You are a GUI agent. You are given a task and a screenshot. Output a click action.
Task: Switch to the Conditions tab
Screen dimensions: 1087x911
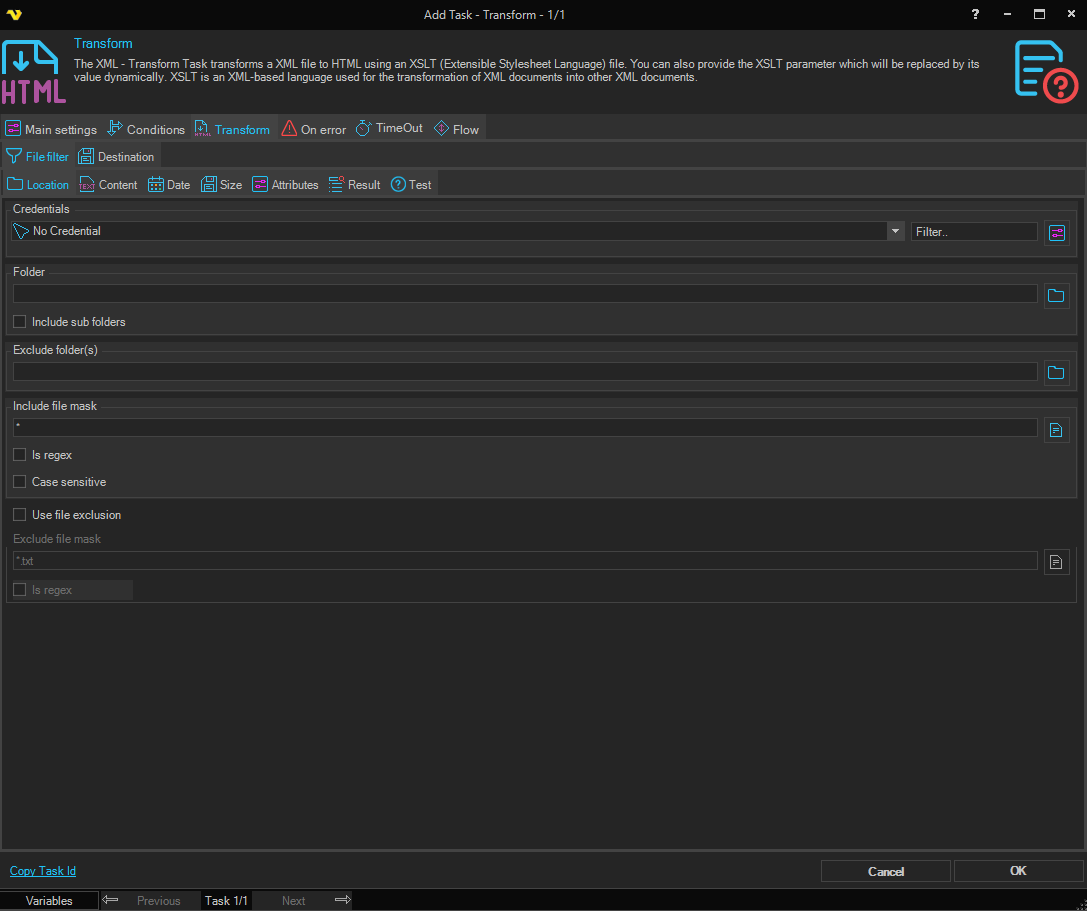point(146,129)
